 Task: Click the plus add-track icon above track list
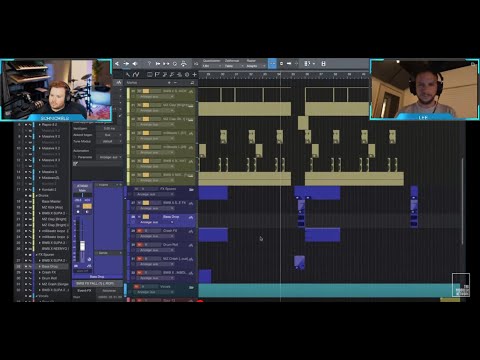point(195,74)
